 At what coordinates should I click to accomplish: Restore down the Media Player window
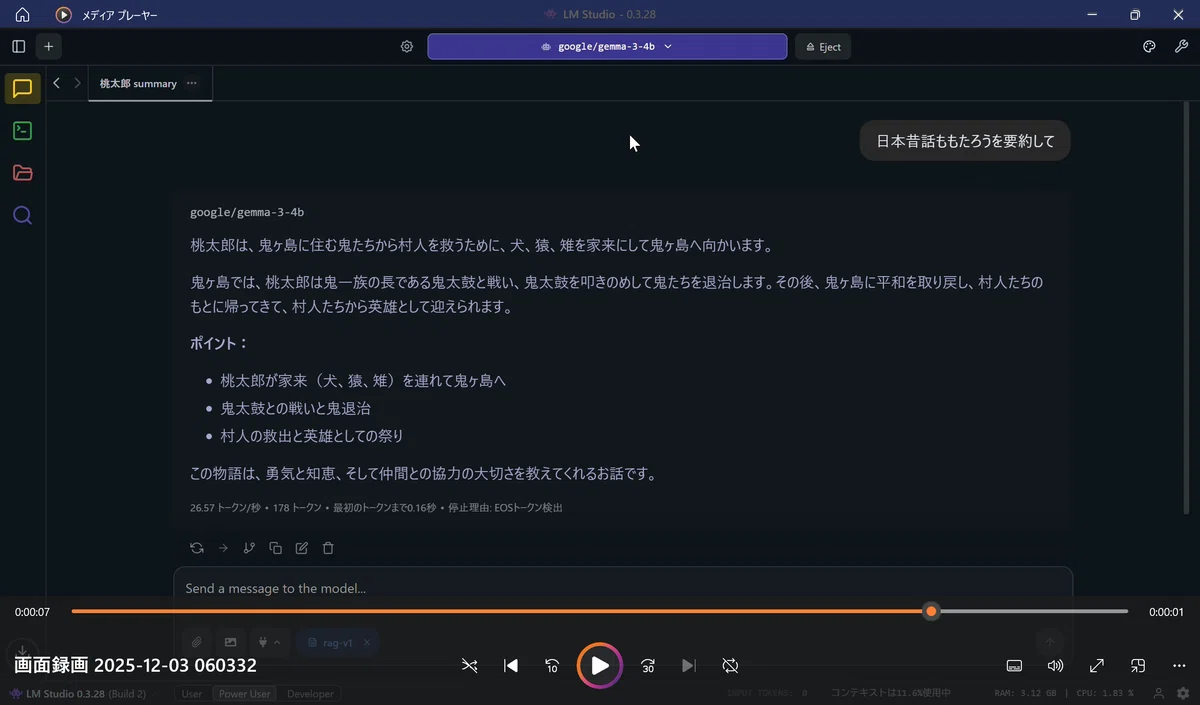[x=1135, y=15]
